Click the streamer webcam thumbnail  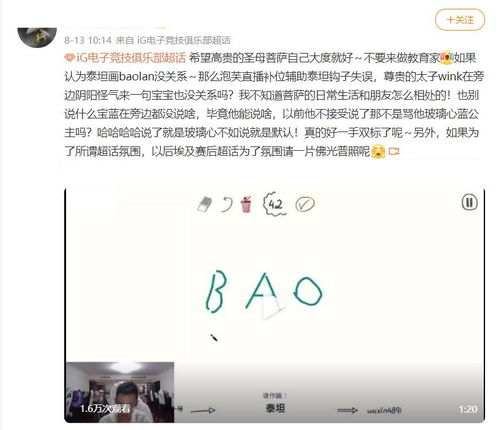120,392
